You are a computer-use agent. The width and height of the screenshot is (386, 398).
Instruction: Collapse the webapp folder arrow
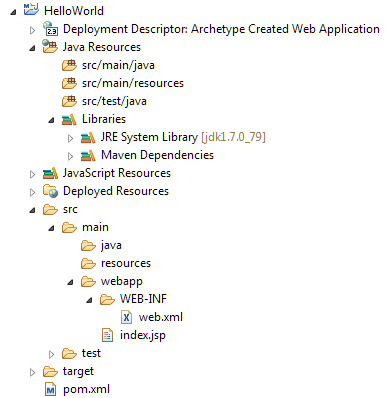pyautogui.click(x=70, y=283)
